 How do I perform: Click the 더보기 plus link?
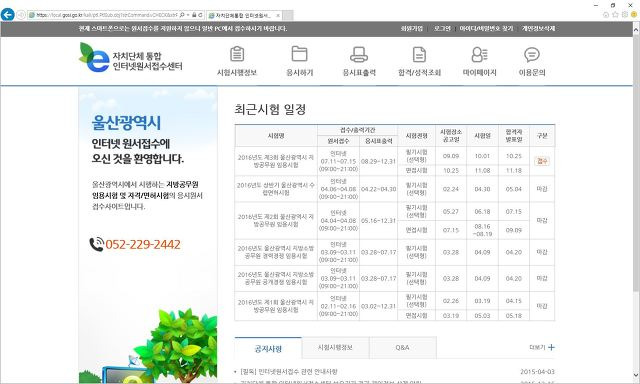[x=542, y=347]
